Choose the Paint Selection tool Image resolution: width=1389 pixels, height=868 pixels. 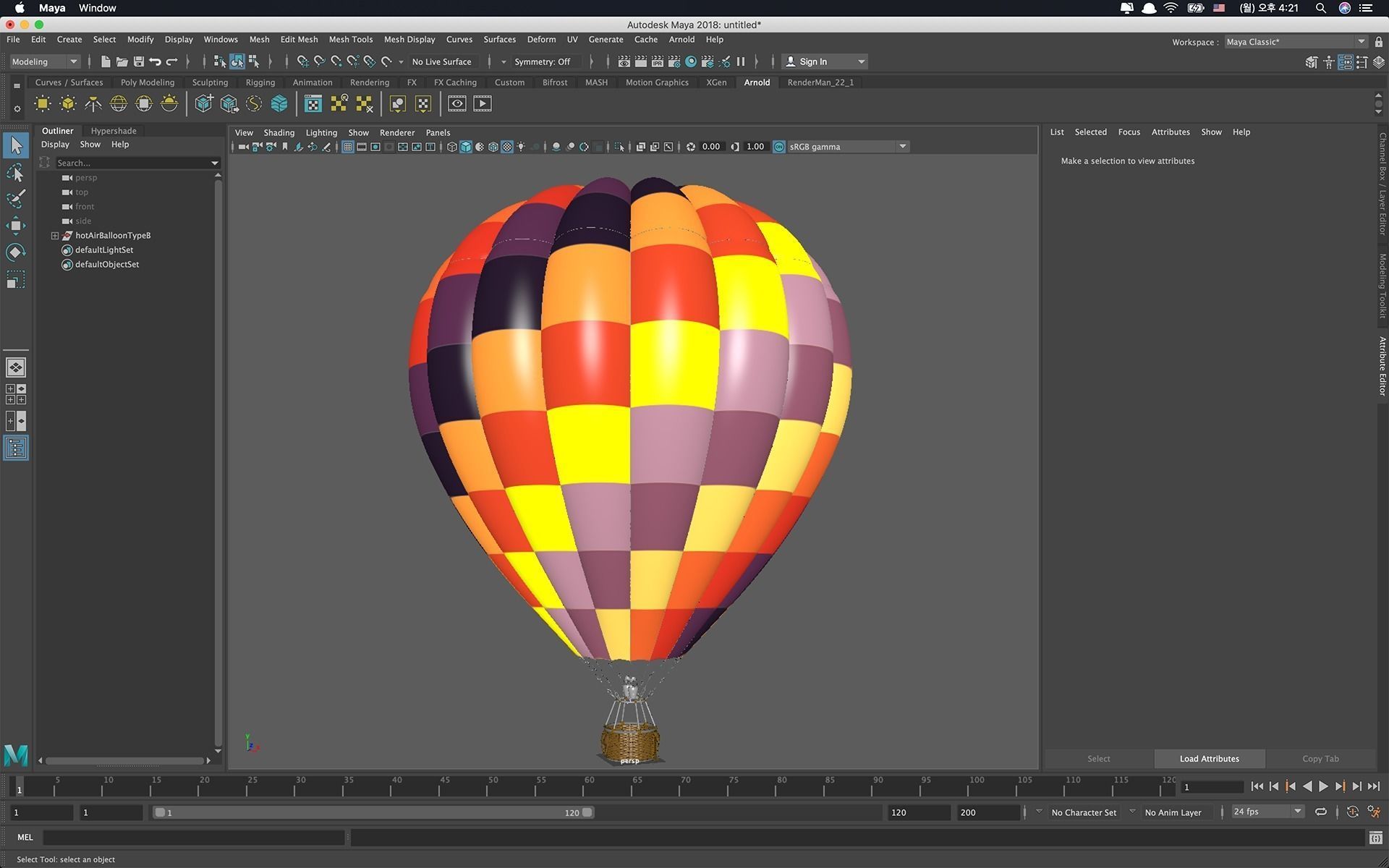15,198
